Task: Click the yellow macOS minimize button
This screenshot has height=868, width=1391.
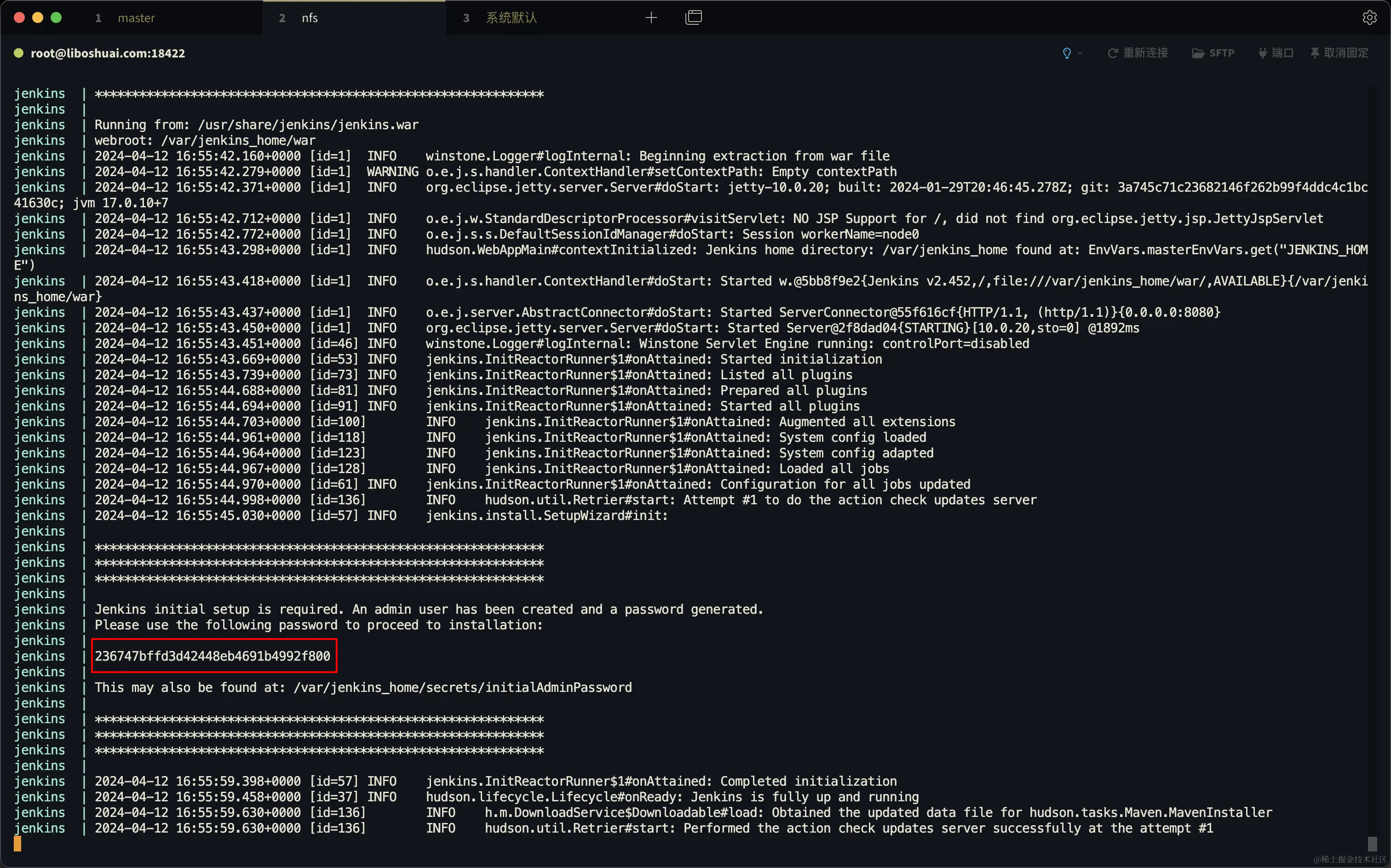Action: click(38, 18)
